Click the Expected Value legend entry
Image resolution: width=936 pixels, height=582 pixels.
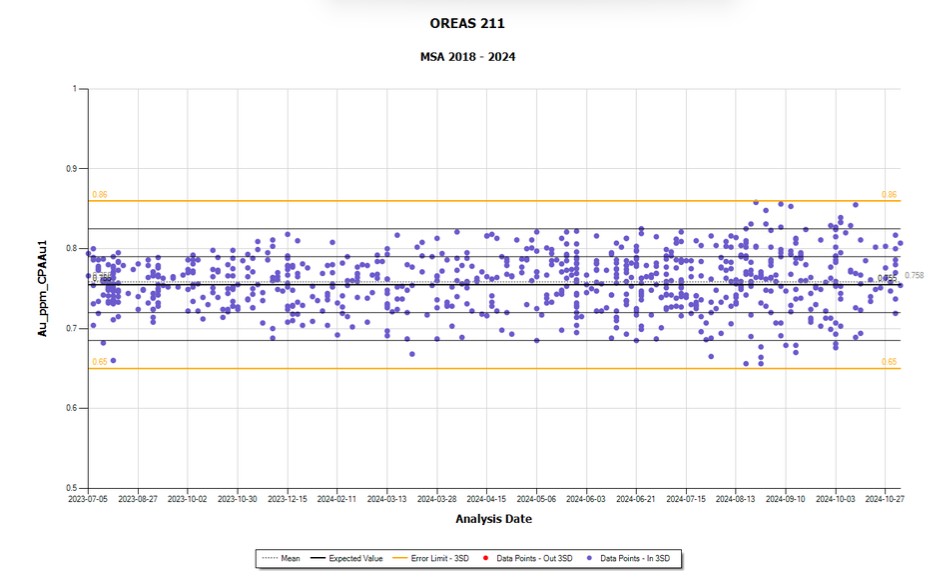click(347, 558)
